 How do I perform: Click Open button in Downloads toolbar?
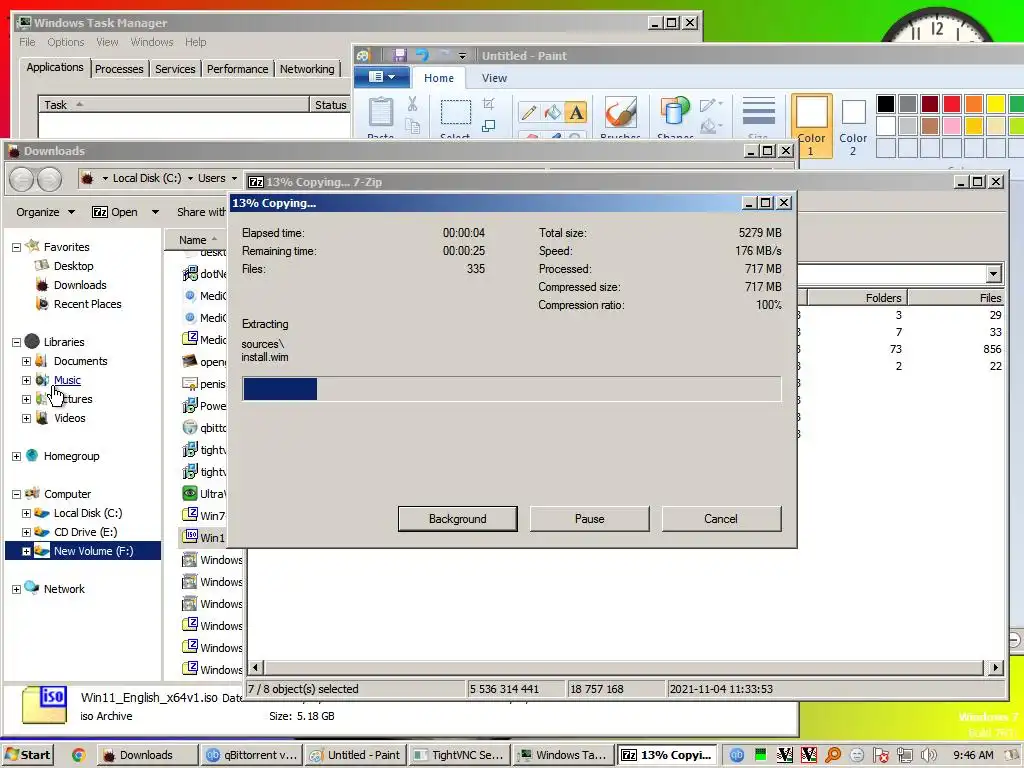point(116,212)
